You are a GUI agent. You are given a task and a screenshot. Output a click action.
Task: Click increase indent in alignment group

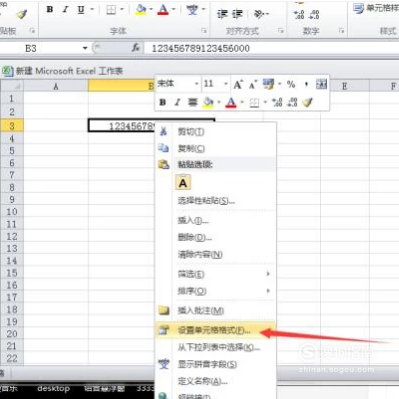(x=237, y=14)
